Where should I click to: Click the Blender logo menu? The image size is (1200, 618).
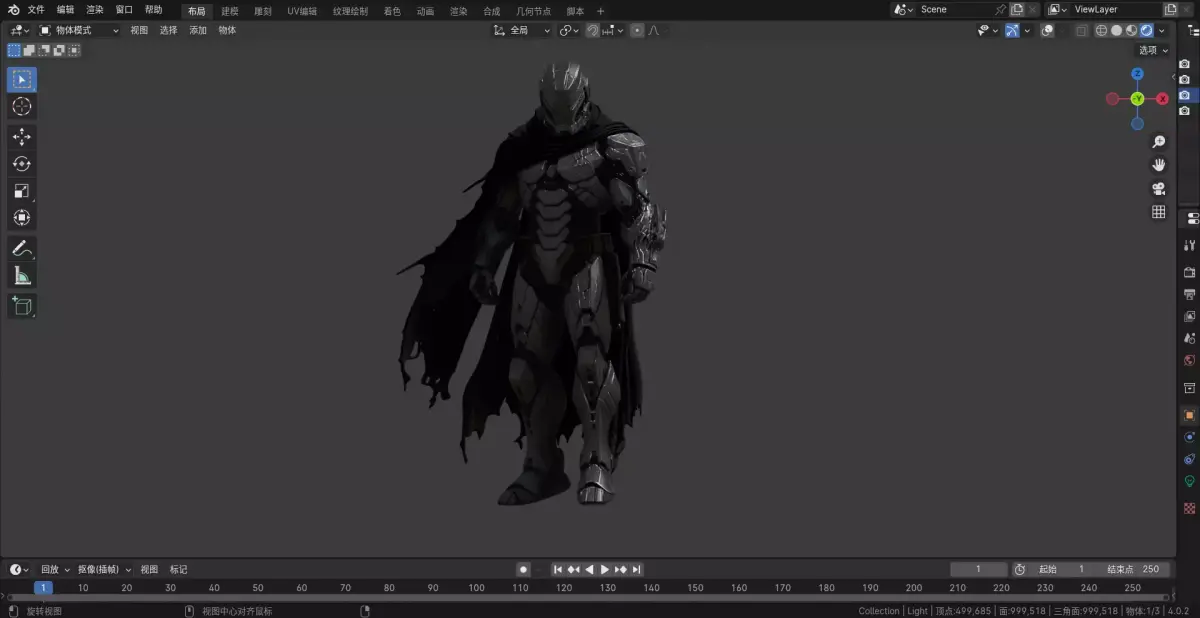14,9
